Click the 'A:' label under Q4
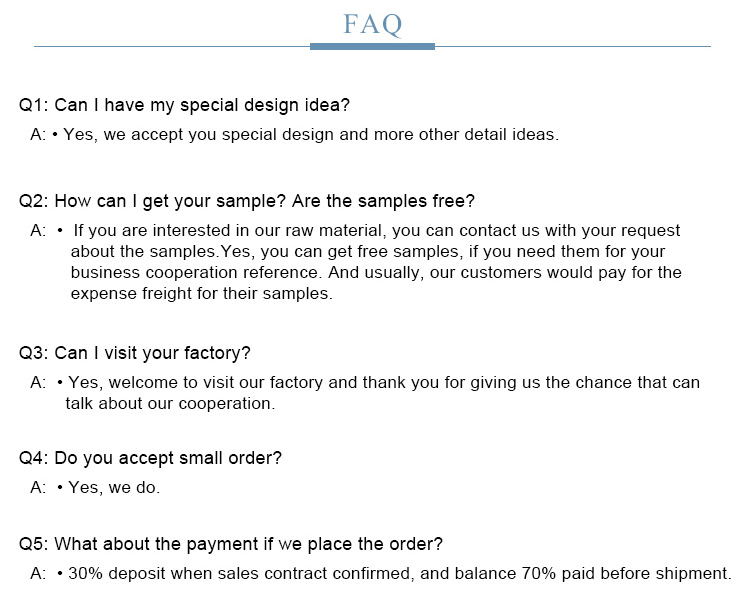750x595 pixels. coord(38,487)
